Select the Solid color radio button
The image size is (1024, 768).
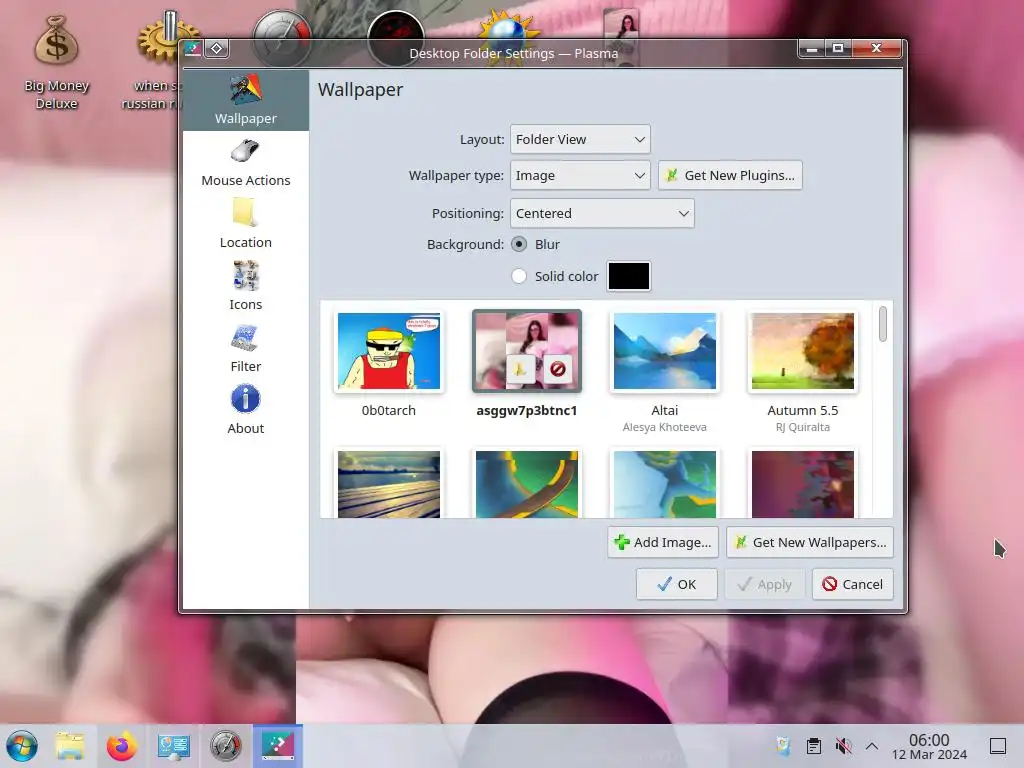(x=519, y=276)
